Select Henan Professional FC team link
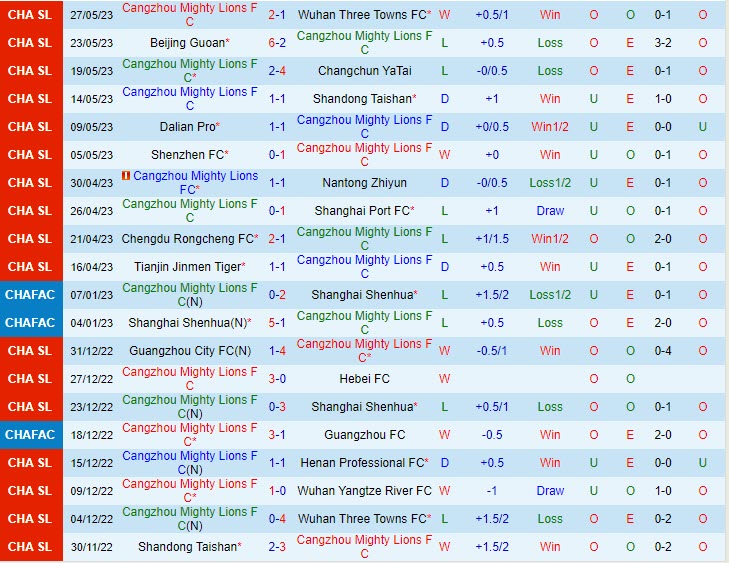The width and height of the screenshot is (729, 563). pyautogui.click(x=362, y=463)
